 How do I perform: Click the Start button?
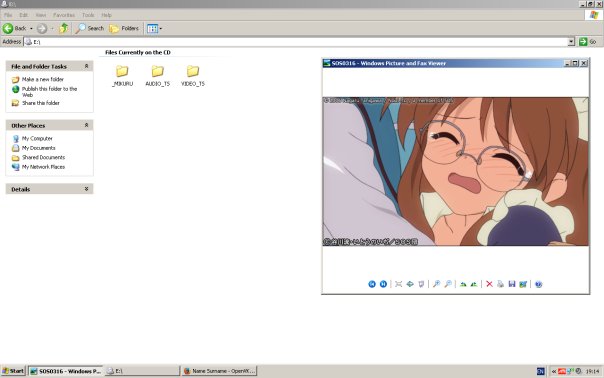(13, 371)
